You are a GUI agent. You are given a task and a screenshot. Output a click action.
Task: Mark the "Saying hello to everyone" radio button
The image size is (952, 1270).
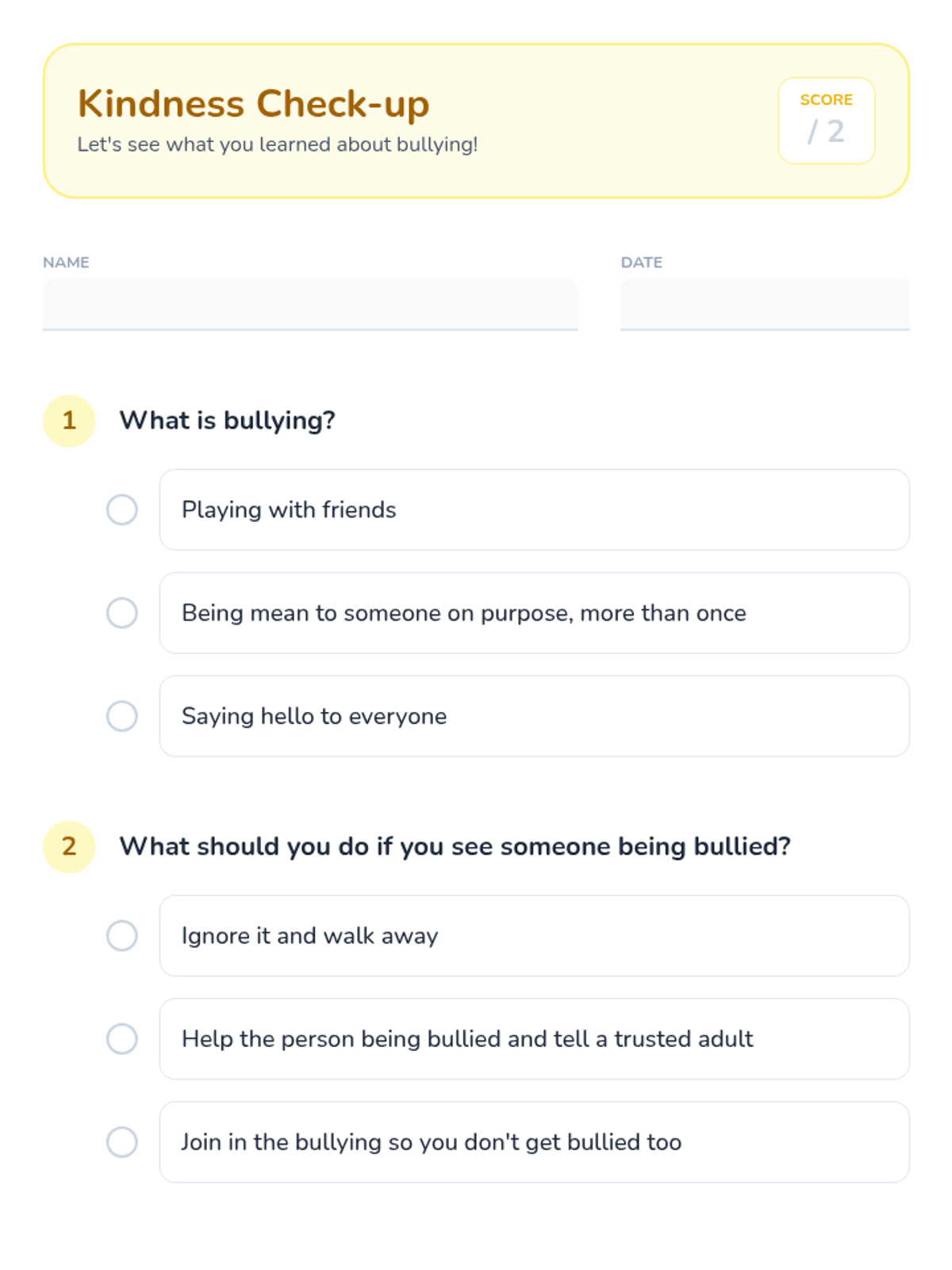(122, 716)
